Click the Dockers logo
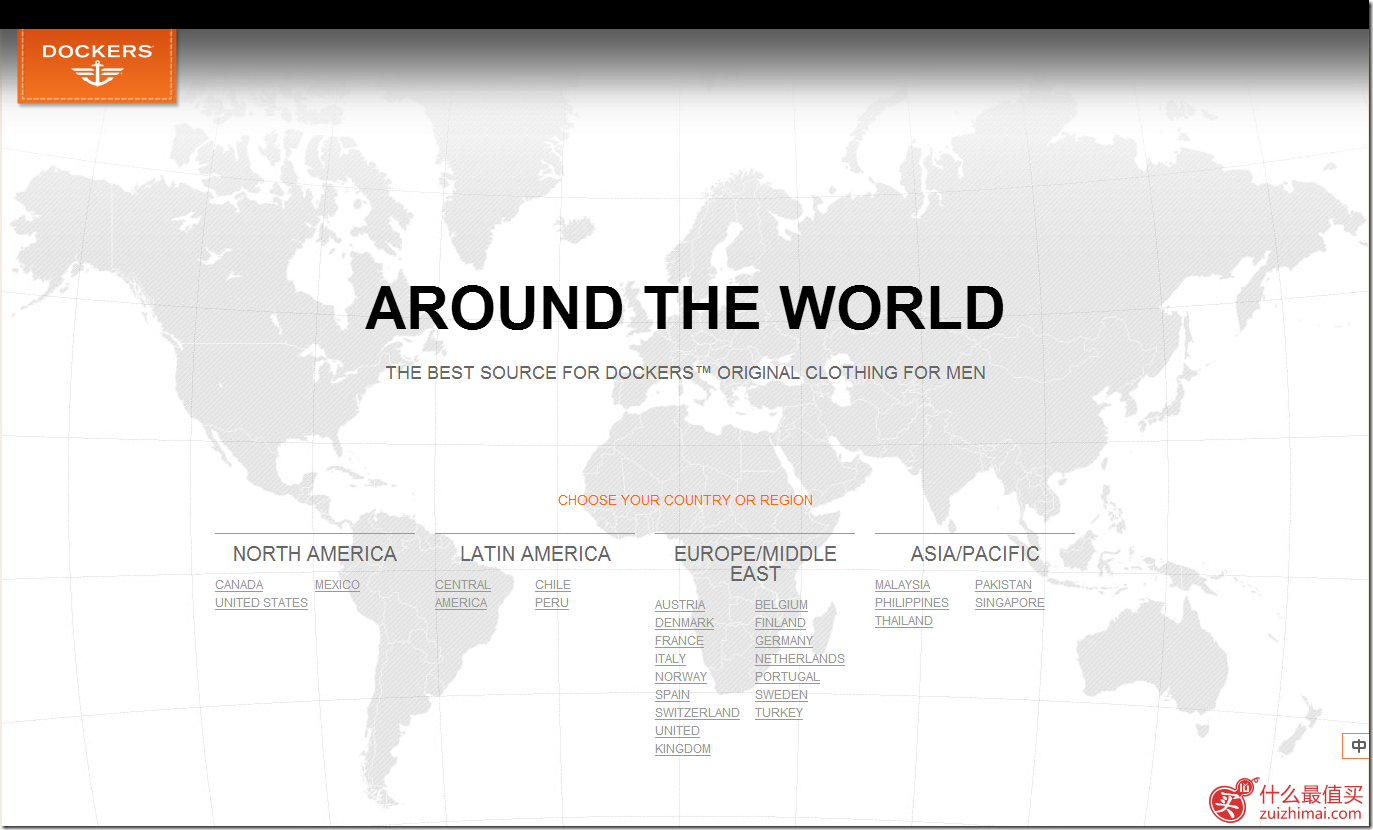The width and height of the screenshot is (1373, 830). pos(97,65)
